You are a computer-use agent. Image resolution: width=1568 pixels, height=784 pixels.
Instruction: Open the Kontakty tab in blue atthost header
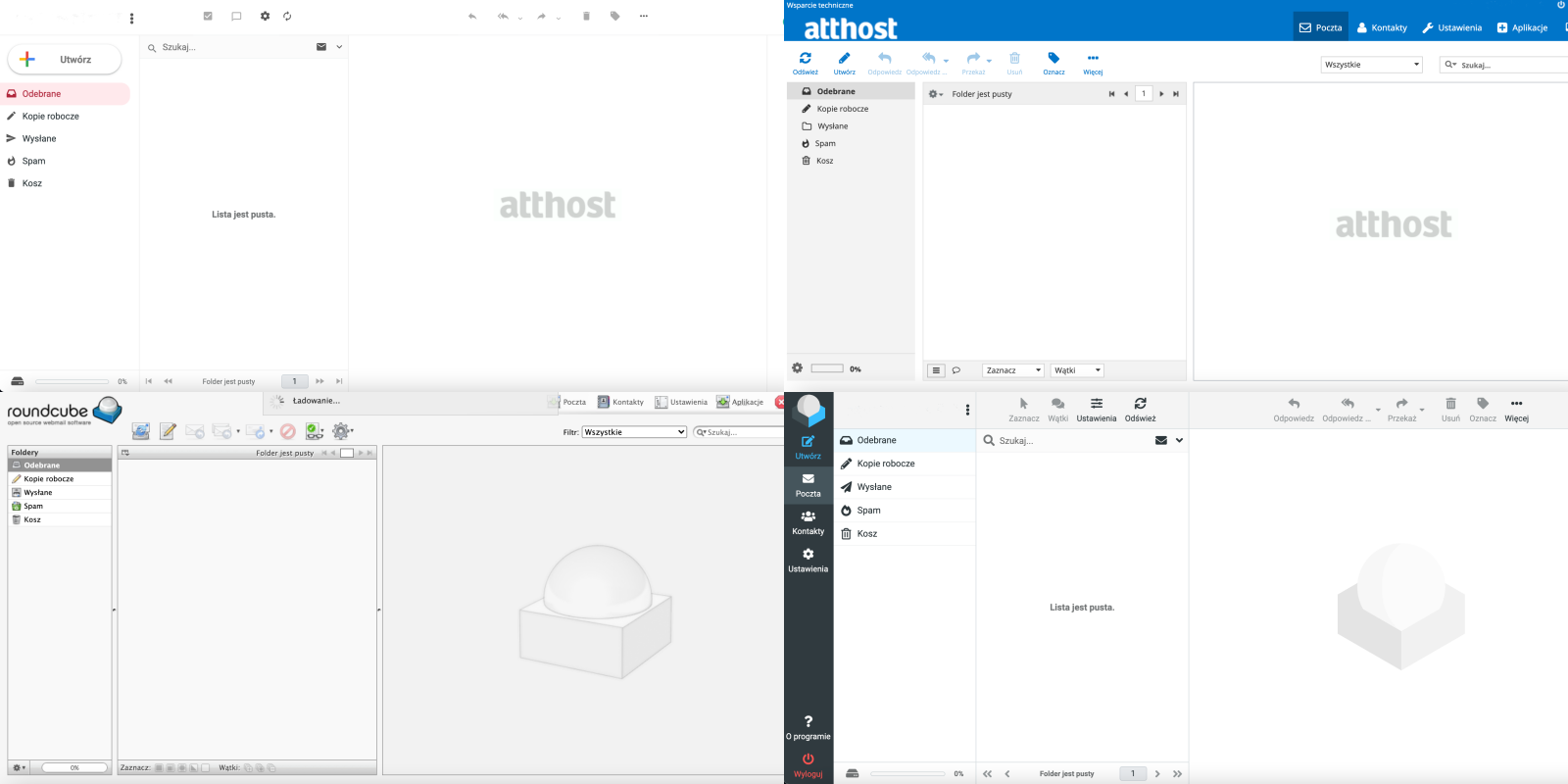[1382, 27]
